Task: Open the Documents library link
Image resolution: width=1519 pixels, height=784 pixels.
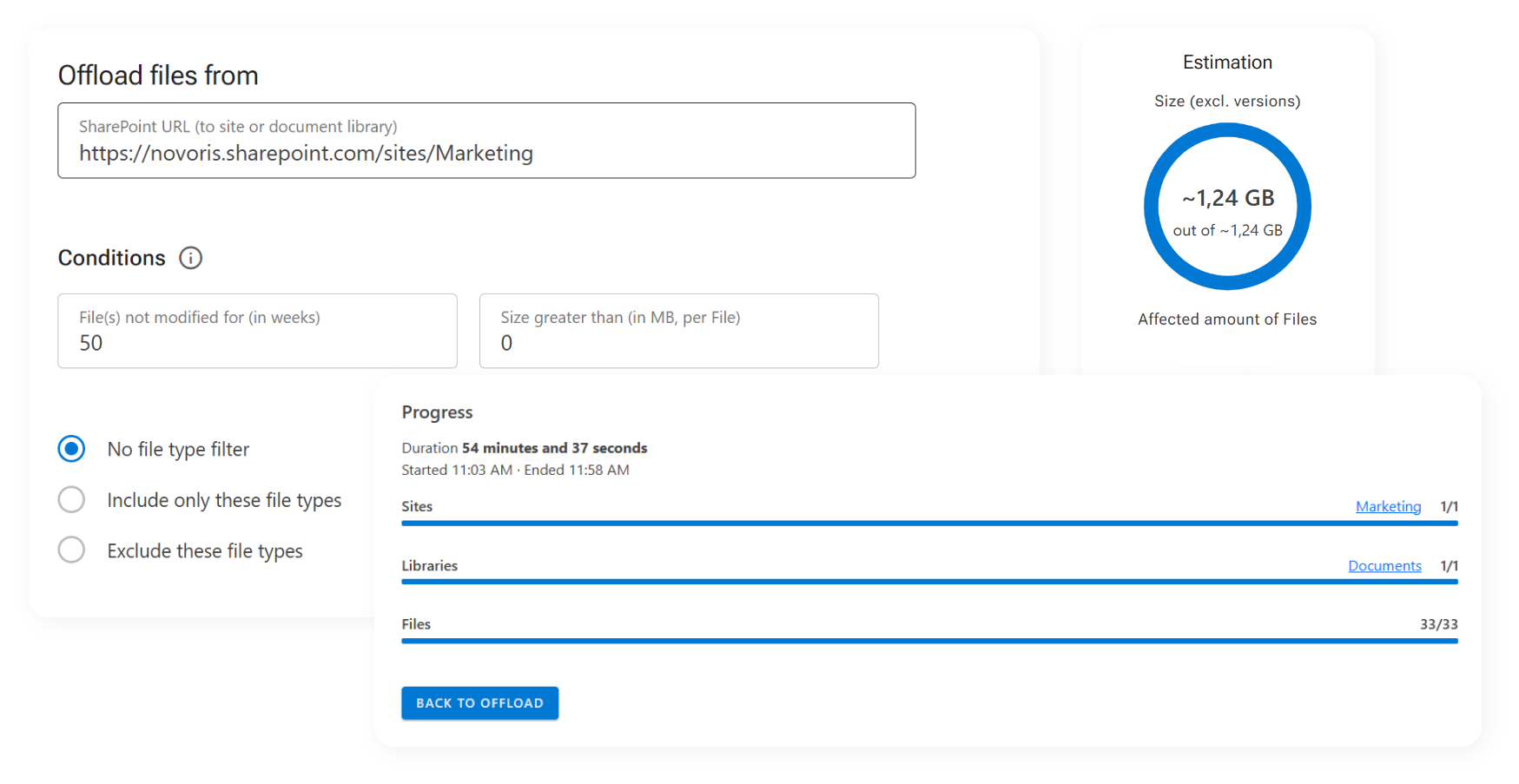Action: pos(1384,565)
